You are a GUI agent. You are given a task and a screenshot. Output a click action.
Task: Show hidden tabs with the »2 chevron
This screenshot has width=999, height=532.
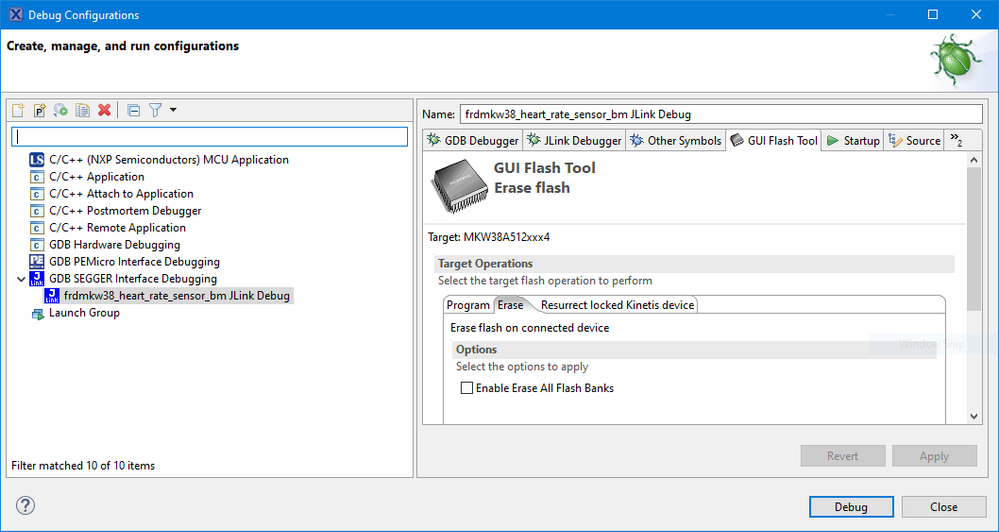tap(956, 140)
